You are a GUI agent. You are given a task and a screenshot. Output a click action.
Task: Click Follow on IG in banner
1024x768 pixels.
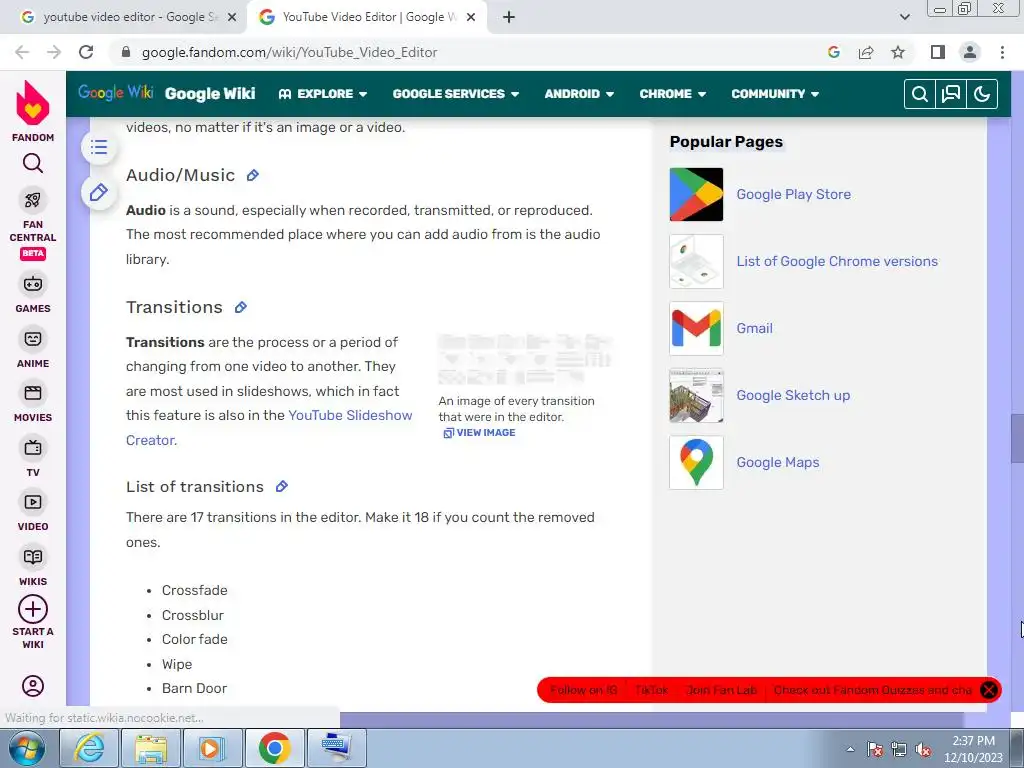583,690
